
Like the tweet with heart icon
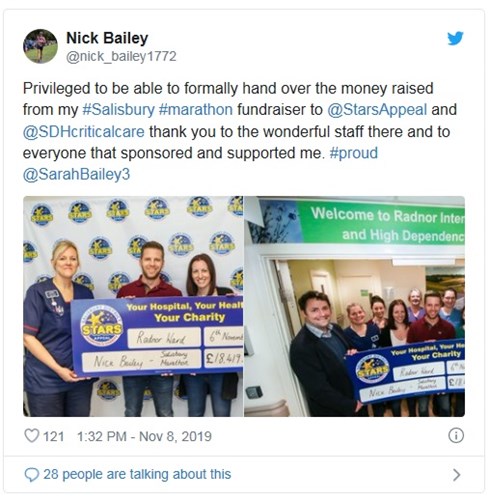click(x=32, y=436)
